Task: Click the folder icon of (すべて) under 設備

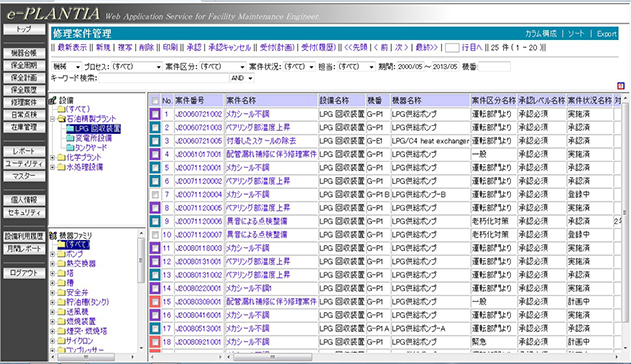Action: tap(61, 109)
